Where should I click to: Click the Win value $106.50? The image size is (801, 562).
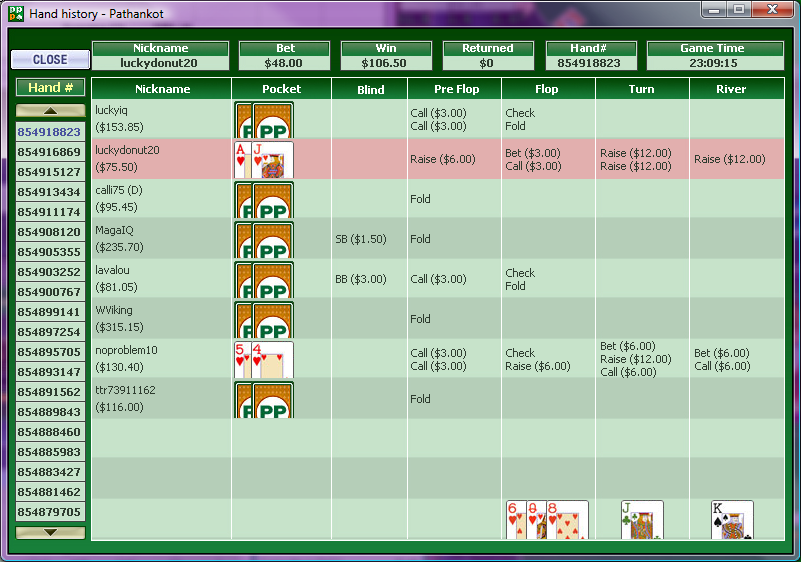pyautogui.click(x=384, y=63)
